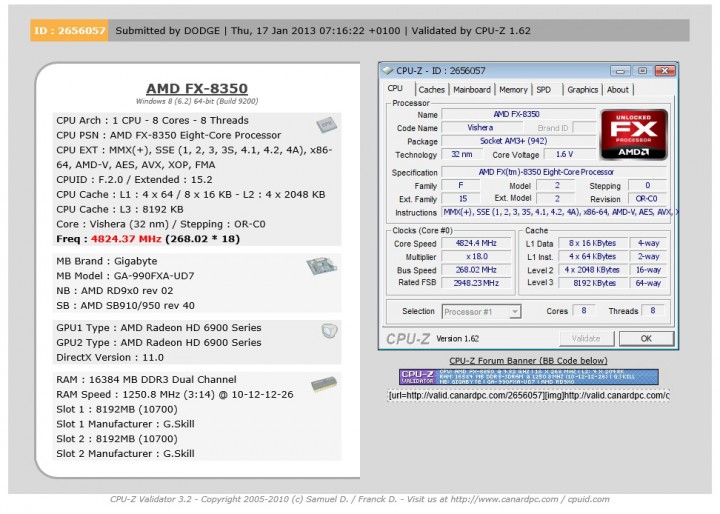Click the RAM Speed 1250.8 MHz line

[174, 395]
